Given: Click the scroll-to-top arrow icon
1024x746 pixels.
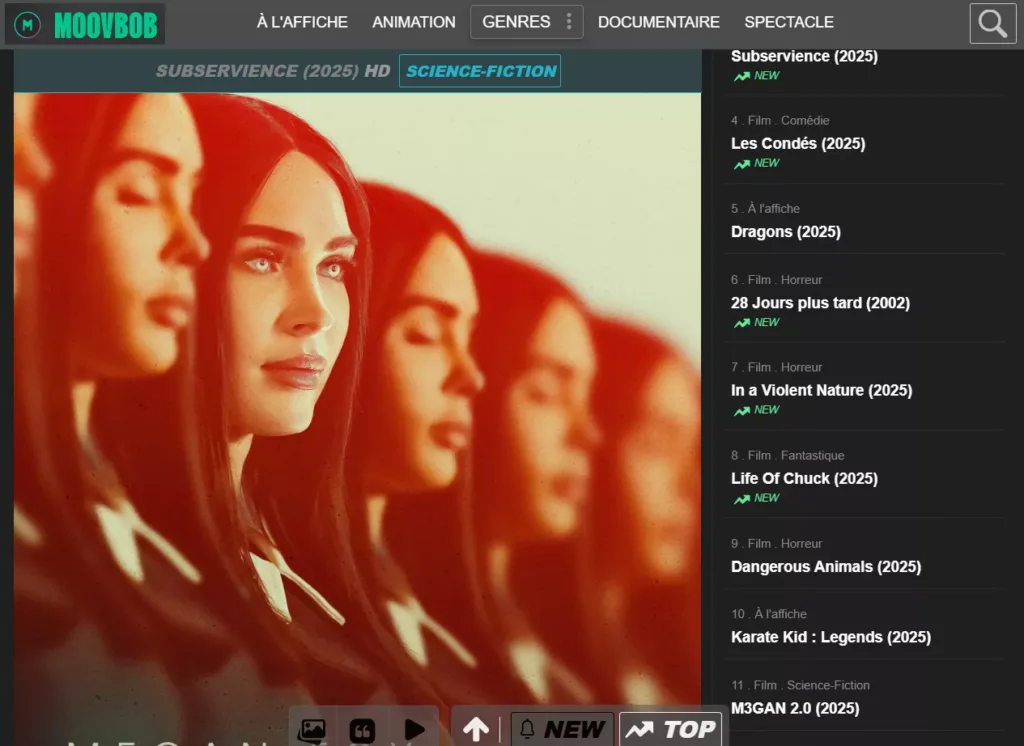Looking at the screenshot, I should pos(476,729).
